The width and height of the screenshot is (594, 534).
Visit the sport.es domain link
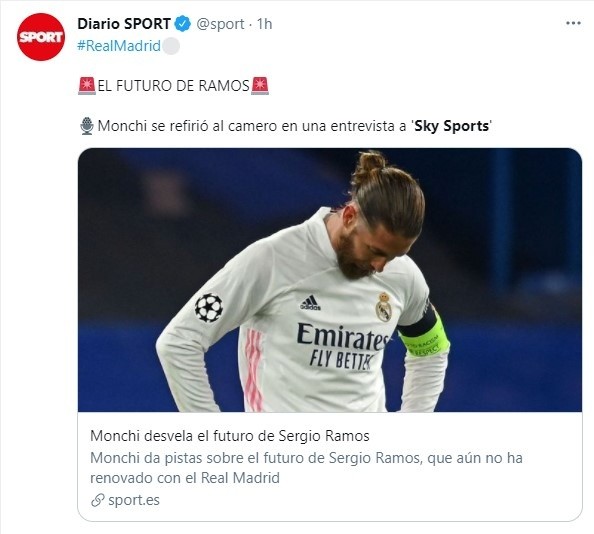click(134, 500)
